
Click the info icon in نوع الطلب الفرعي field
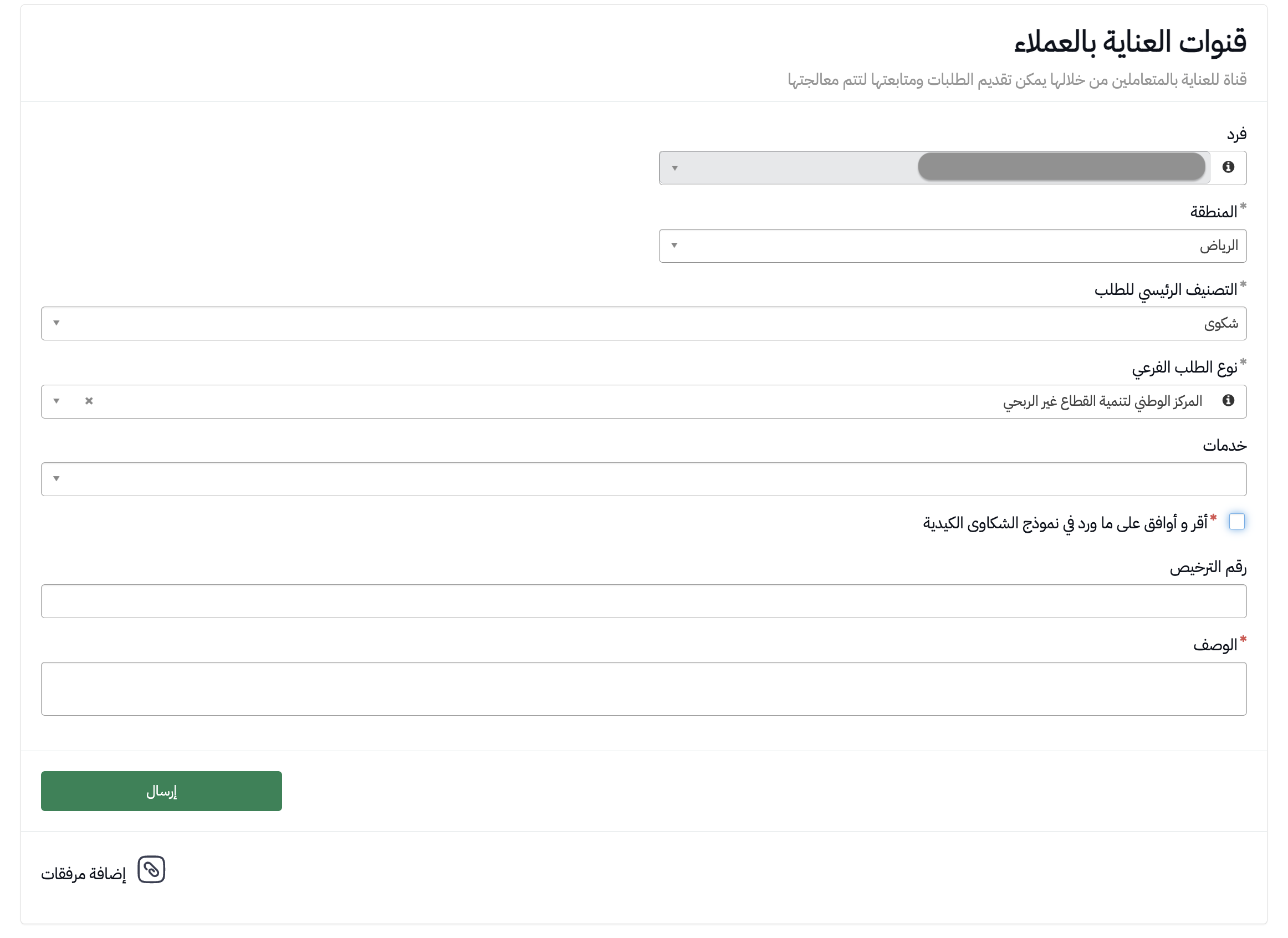pos(1229,401)
